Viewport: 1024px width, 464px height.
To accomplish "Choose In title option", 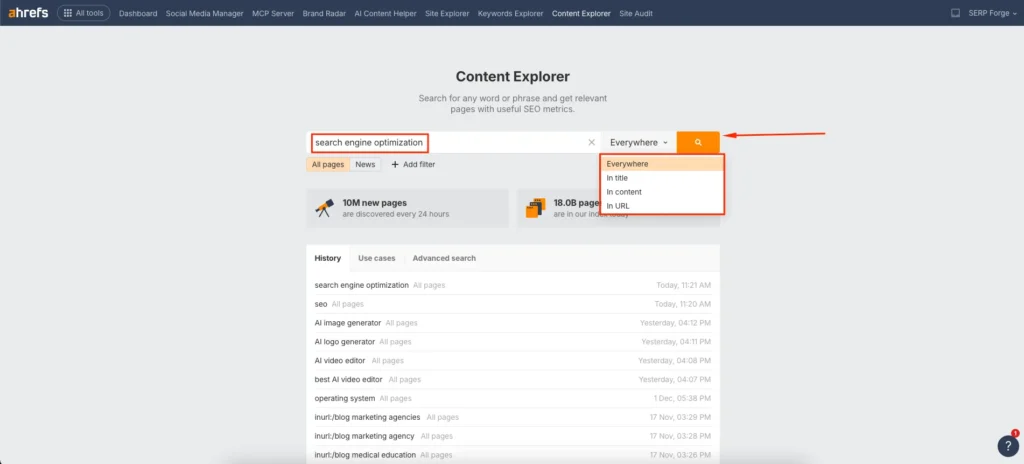I will click(x=662, y=178).
